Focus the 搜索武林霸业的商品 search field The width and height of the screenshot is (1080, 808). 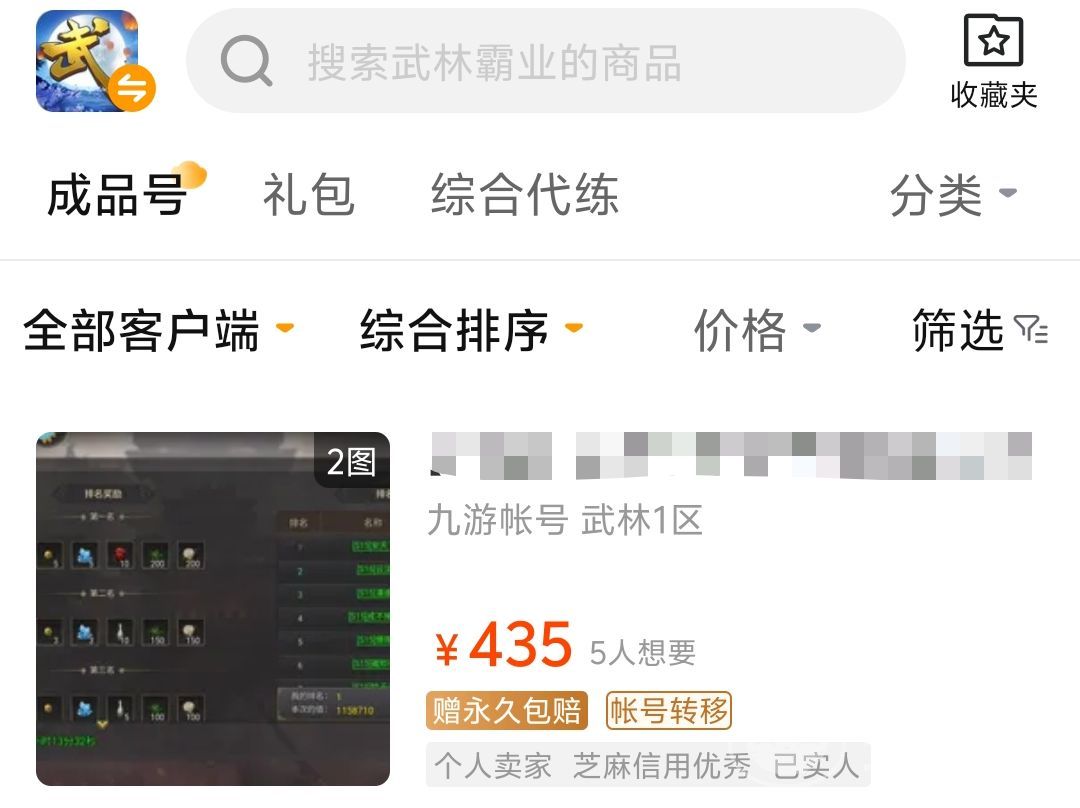point(546,61)
